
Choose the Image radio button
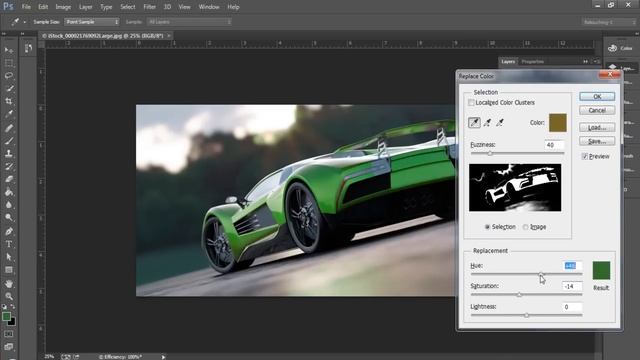(x=525, y=227)
